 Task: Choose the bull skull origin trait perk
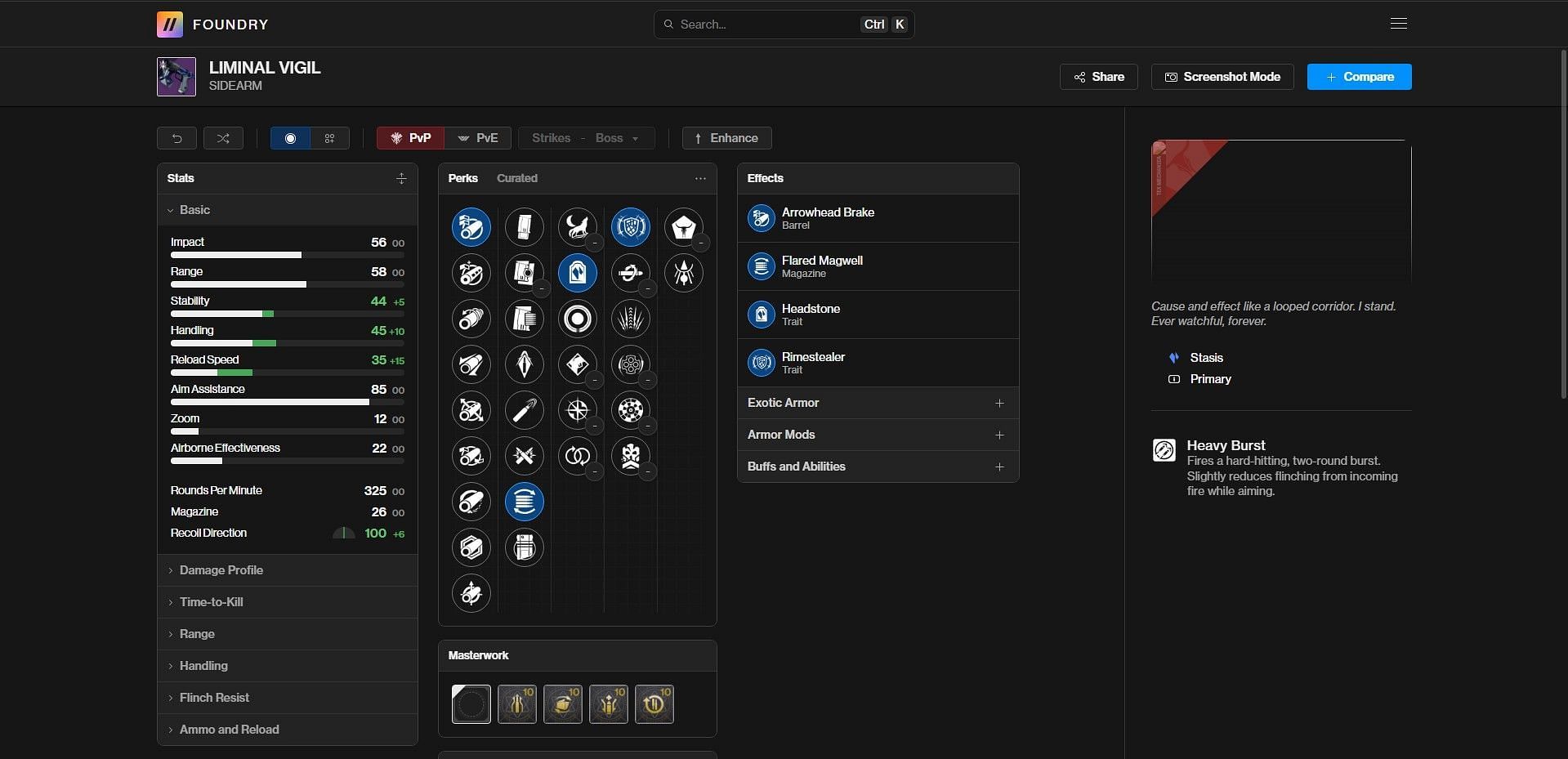pyautogui.click(x=684, y=227)
